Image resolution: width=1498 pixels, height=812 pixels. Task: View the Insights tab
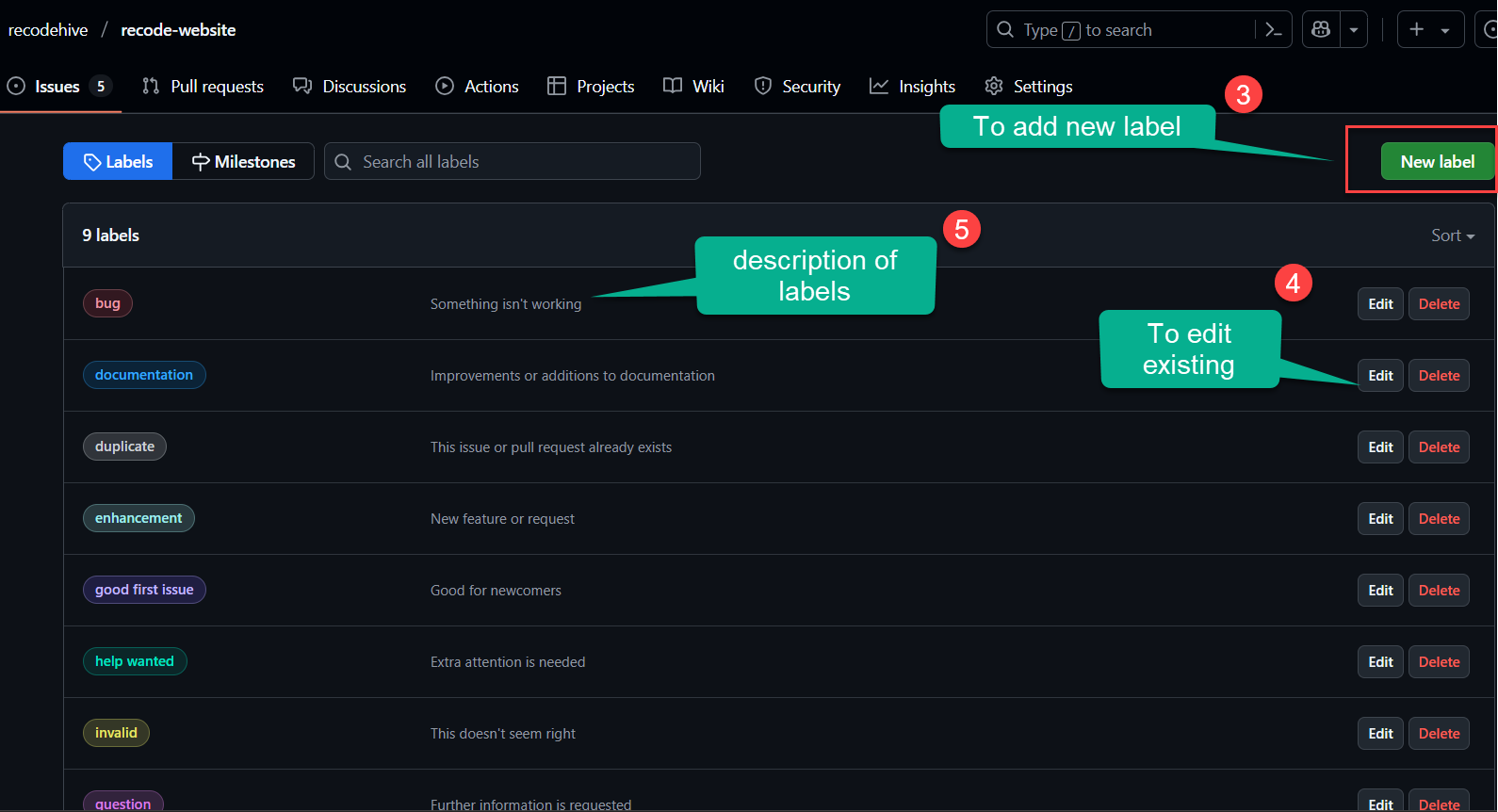[x=912, y=87]
